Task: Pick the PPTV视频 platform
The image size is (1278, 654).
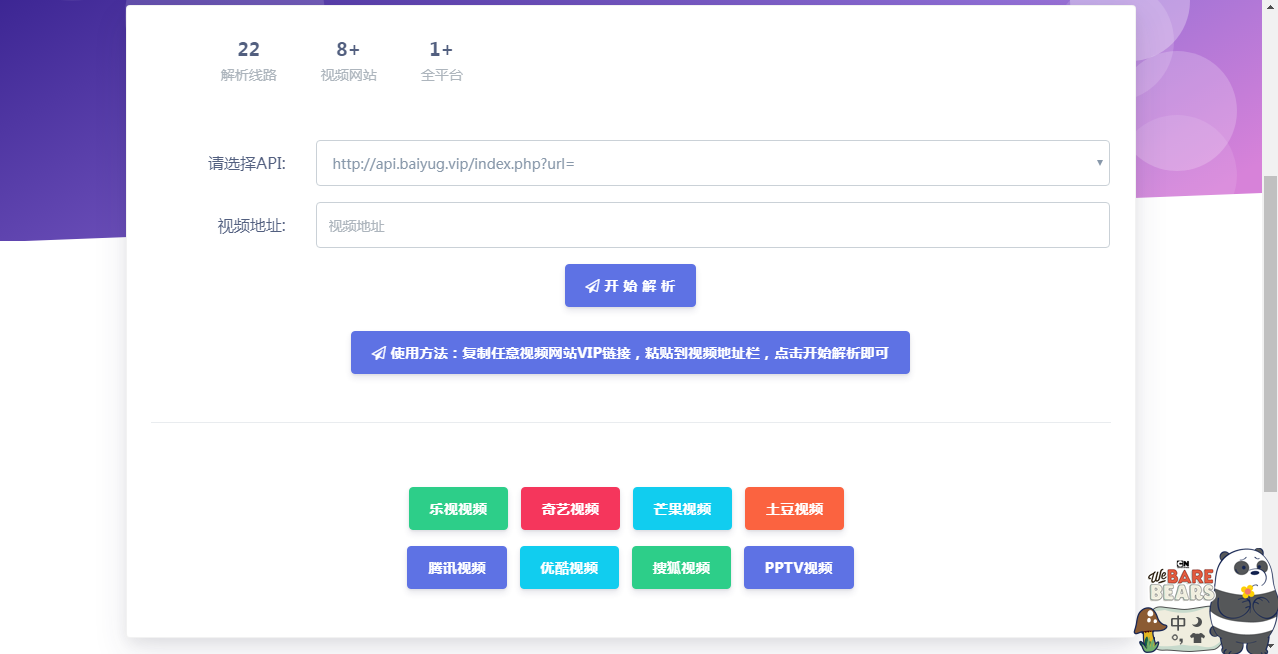Action: [798, 567]
